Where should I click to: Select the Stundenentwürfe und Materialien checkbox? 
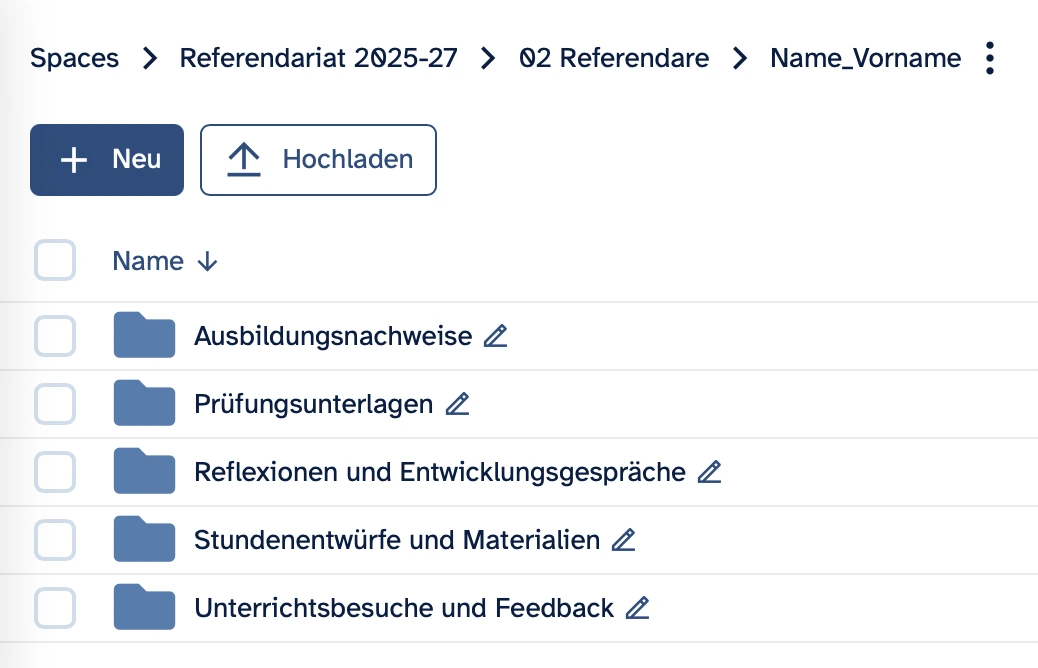(55, 540)
